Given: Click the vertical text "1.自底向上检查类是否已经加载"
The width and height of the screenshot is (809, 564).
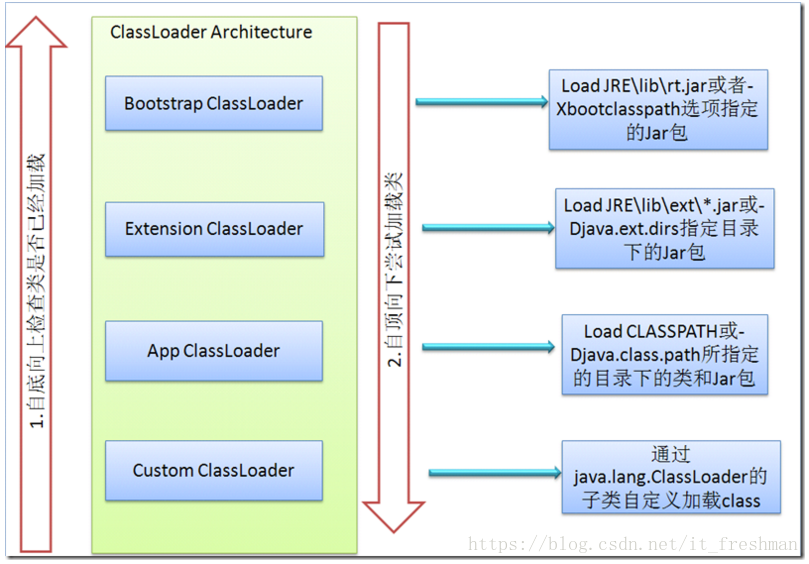Looking at the screenshot, I should click(x=37, y=291).
